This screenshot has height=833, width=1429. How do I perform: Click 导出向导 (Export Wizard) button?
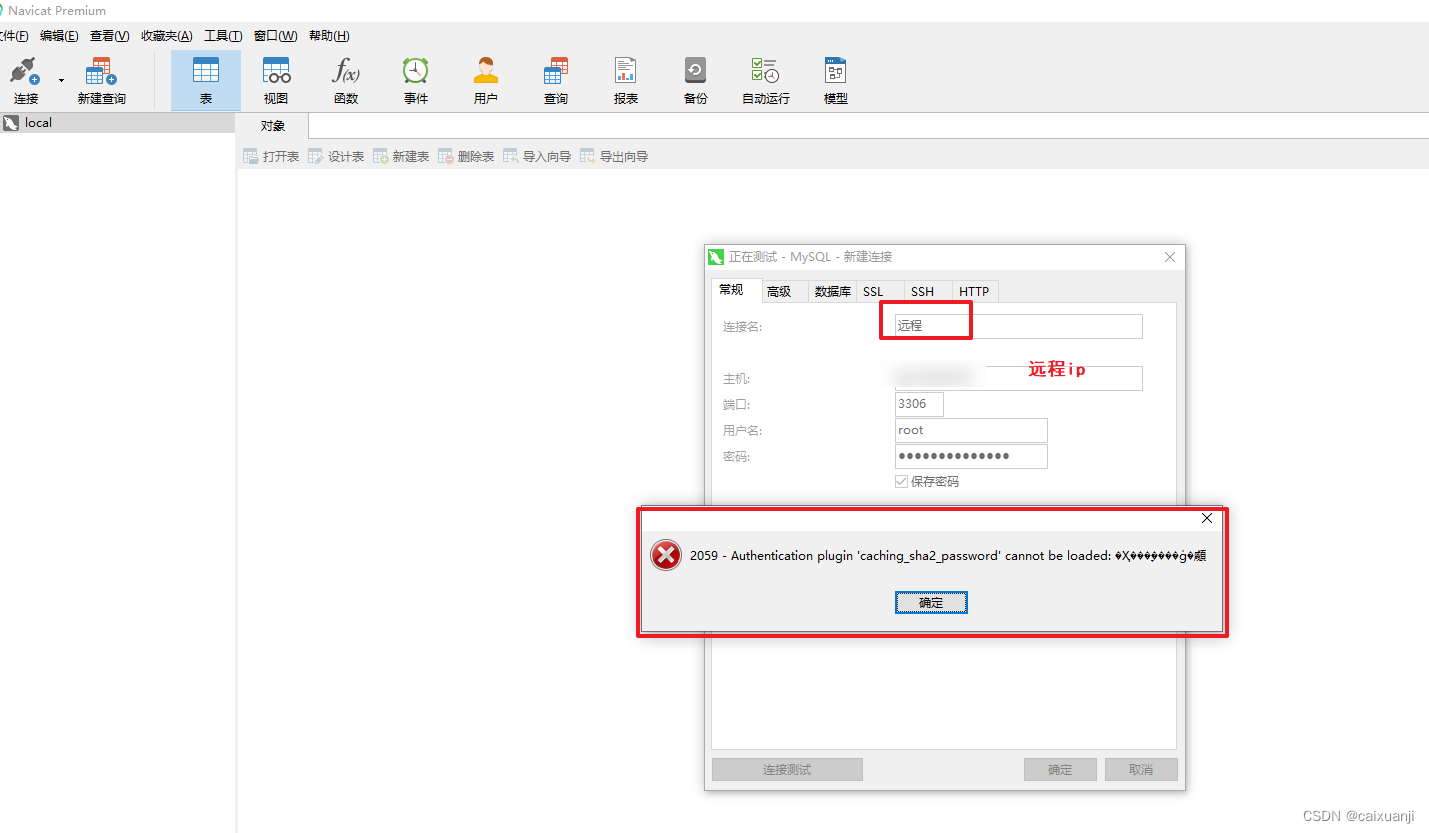tap(614, 157)
